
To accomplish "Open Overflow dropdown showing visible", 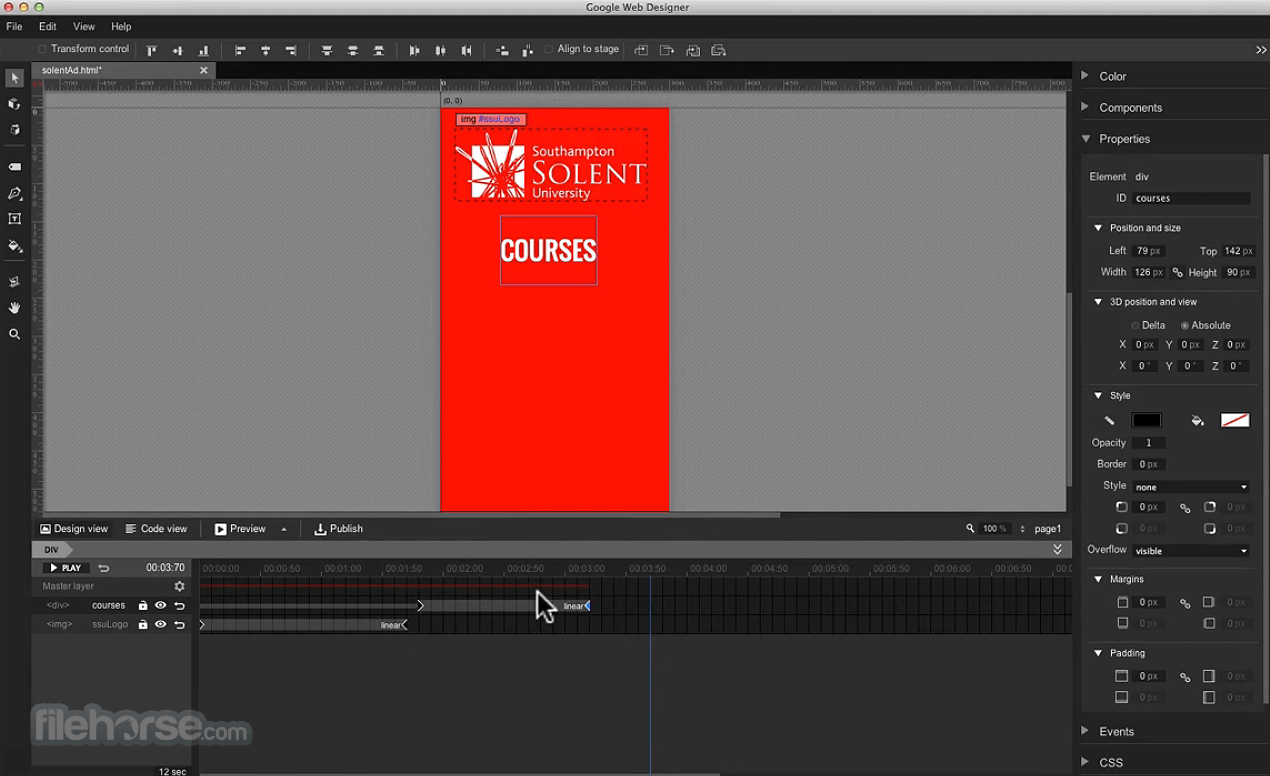I will tap(1191, 551).
